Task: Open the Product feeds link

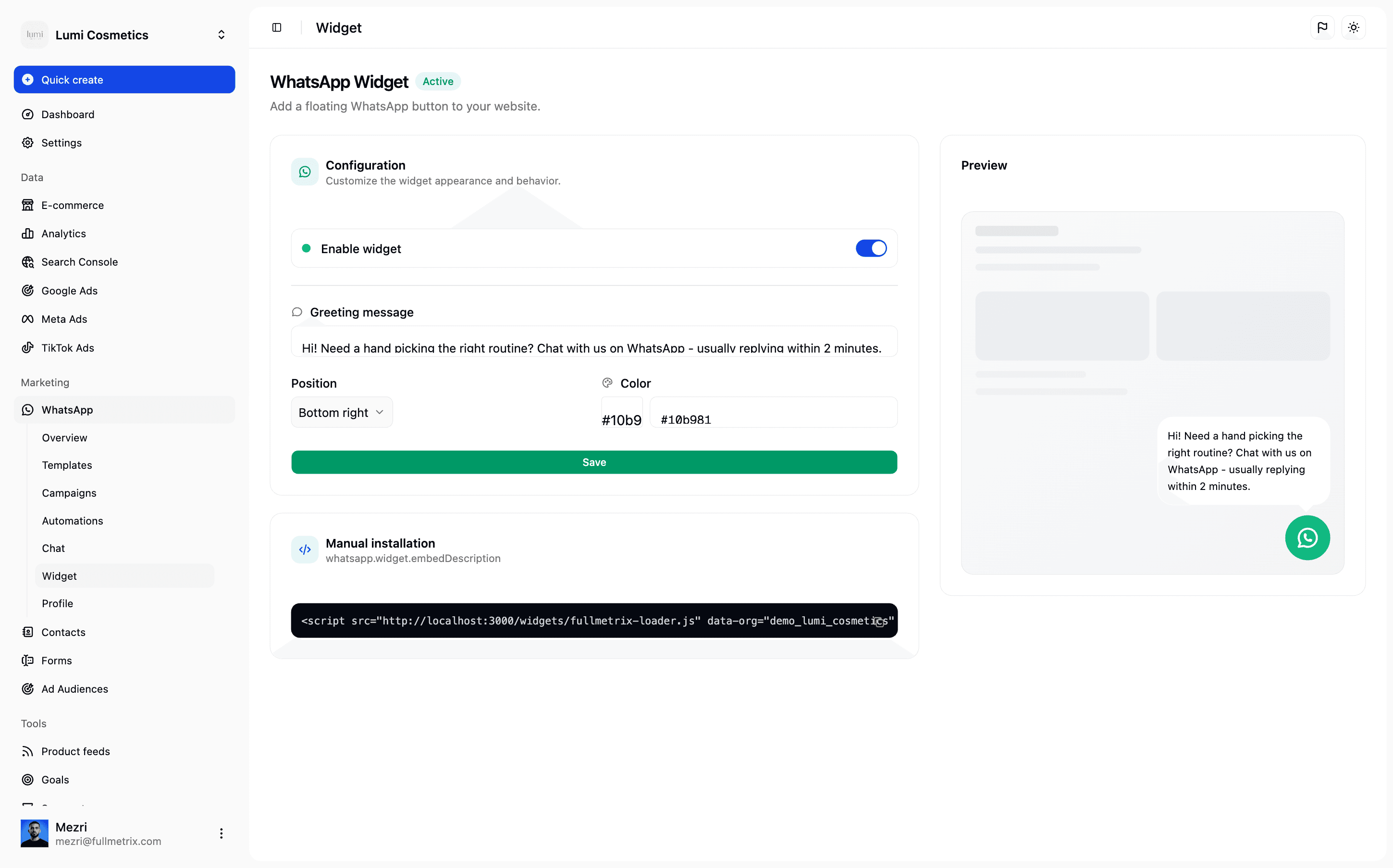Action: pos(124,751)
